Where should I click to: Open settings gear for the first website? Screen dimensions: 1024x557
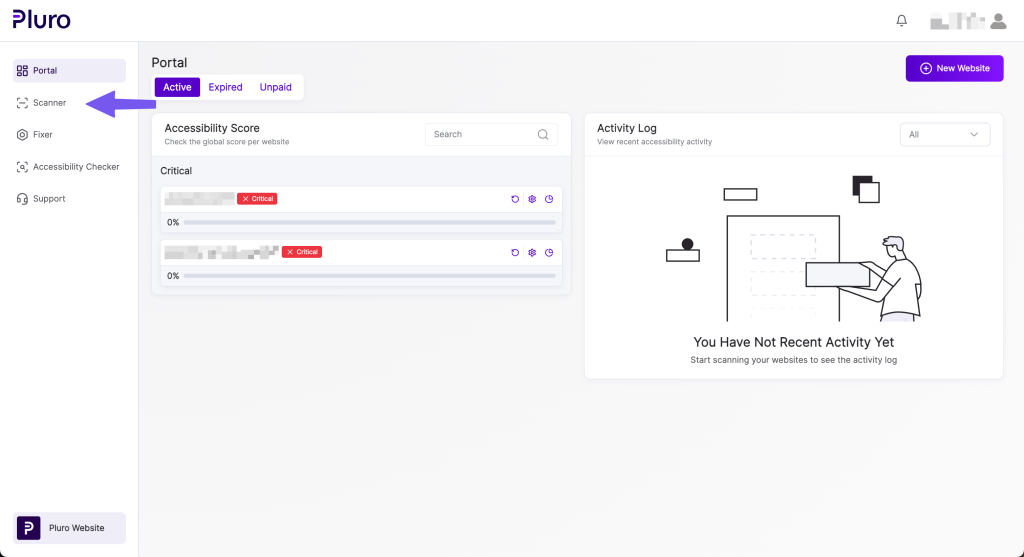(532, 199)
